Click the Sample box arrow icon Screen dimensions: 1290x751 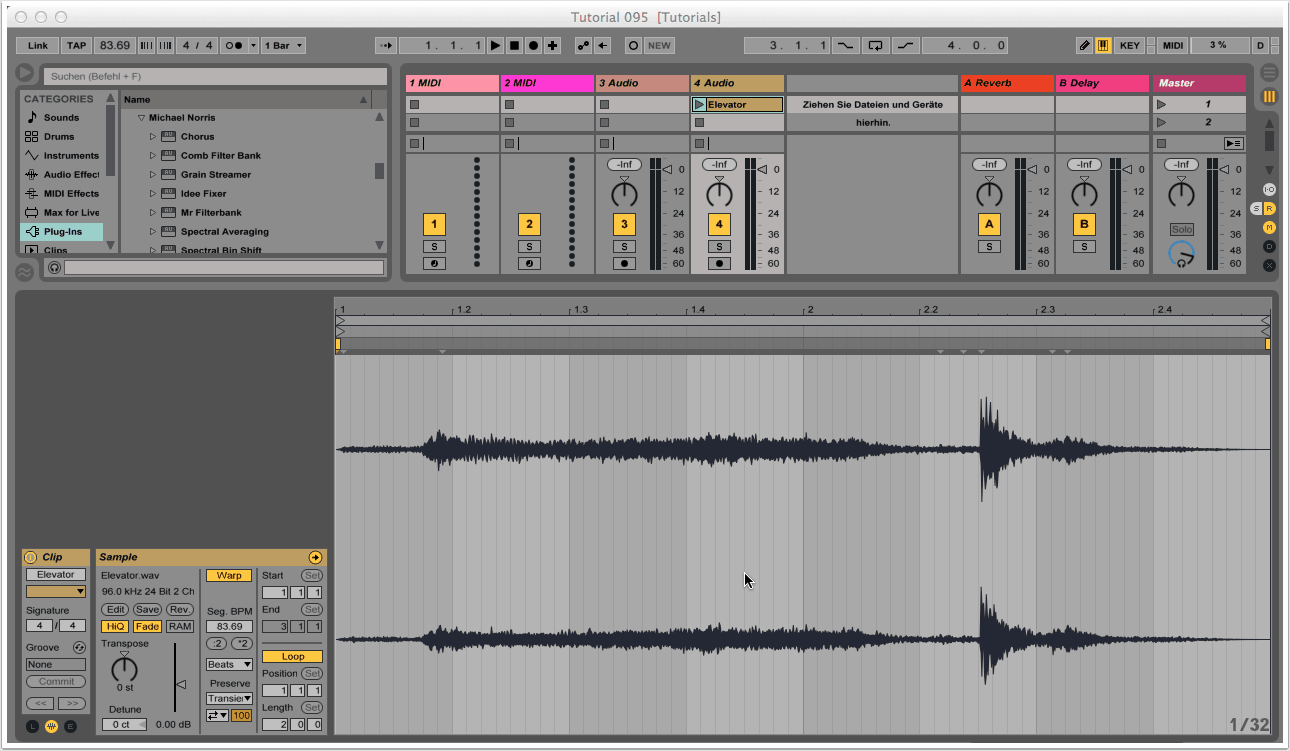(x=316, y=557)
